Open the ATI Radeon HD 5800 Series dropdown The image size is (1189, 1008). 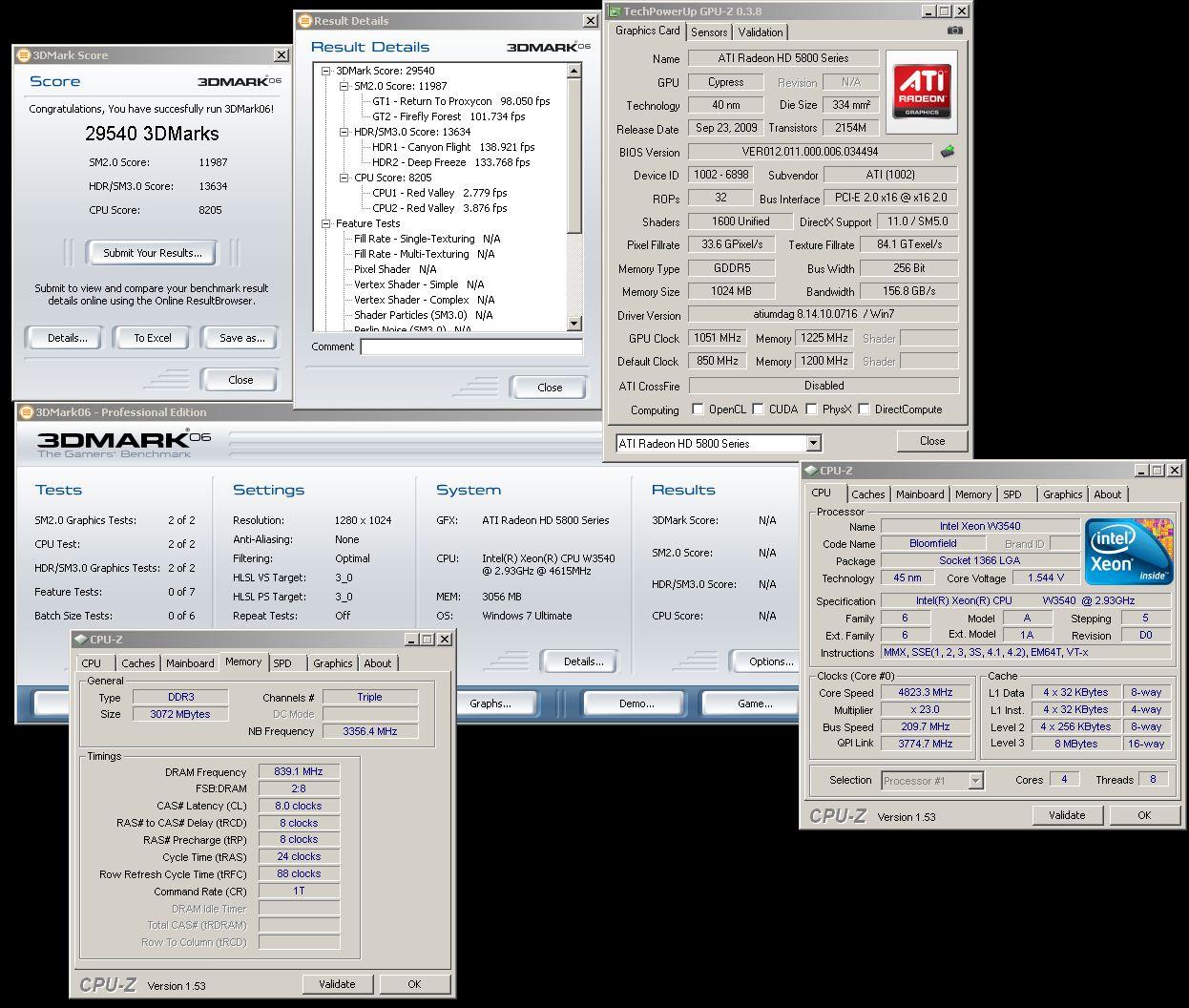(x=813, y=443)
